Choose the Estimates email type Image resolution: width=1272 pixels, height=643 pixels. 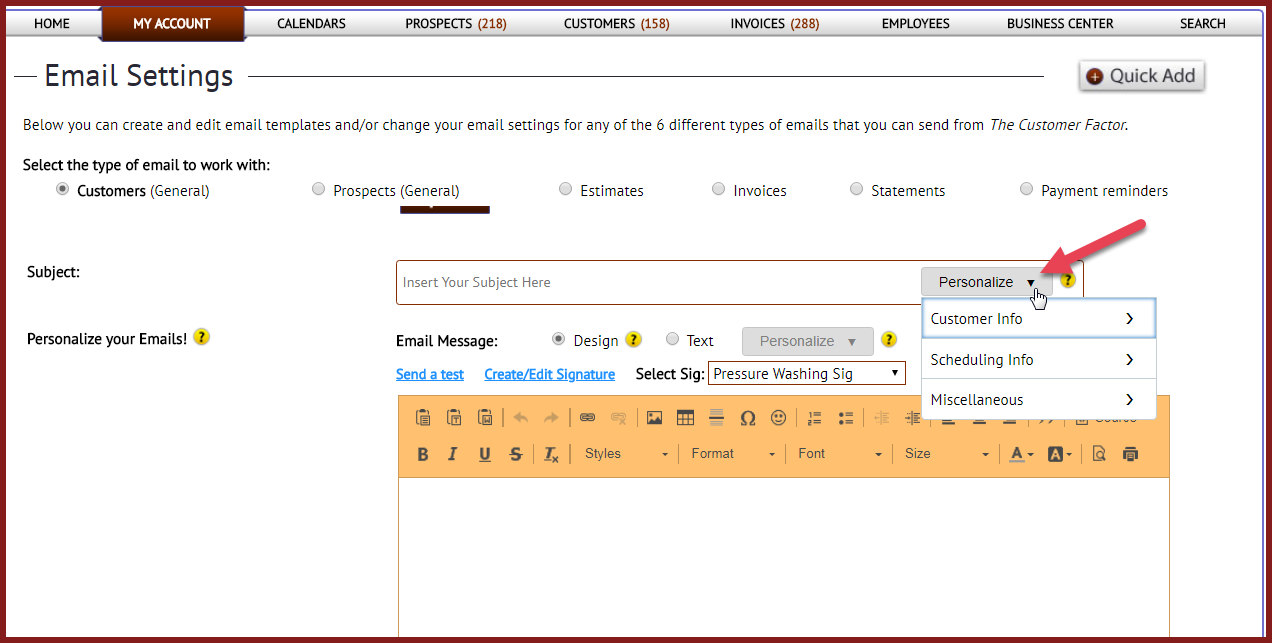(566, 189)
